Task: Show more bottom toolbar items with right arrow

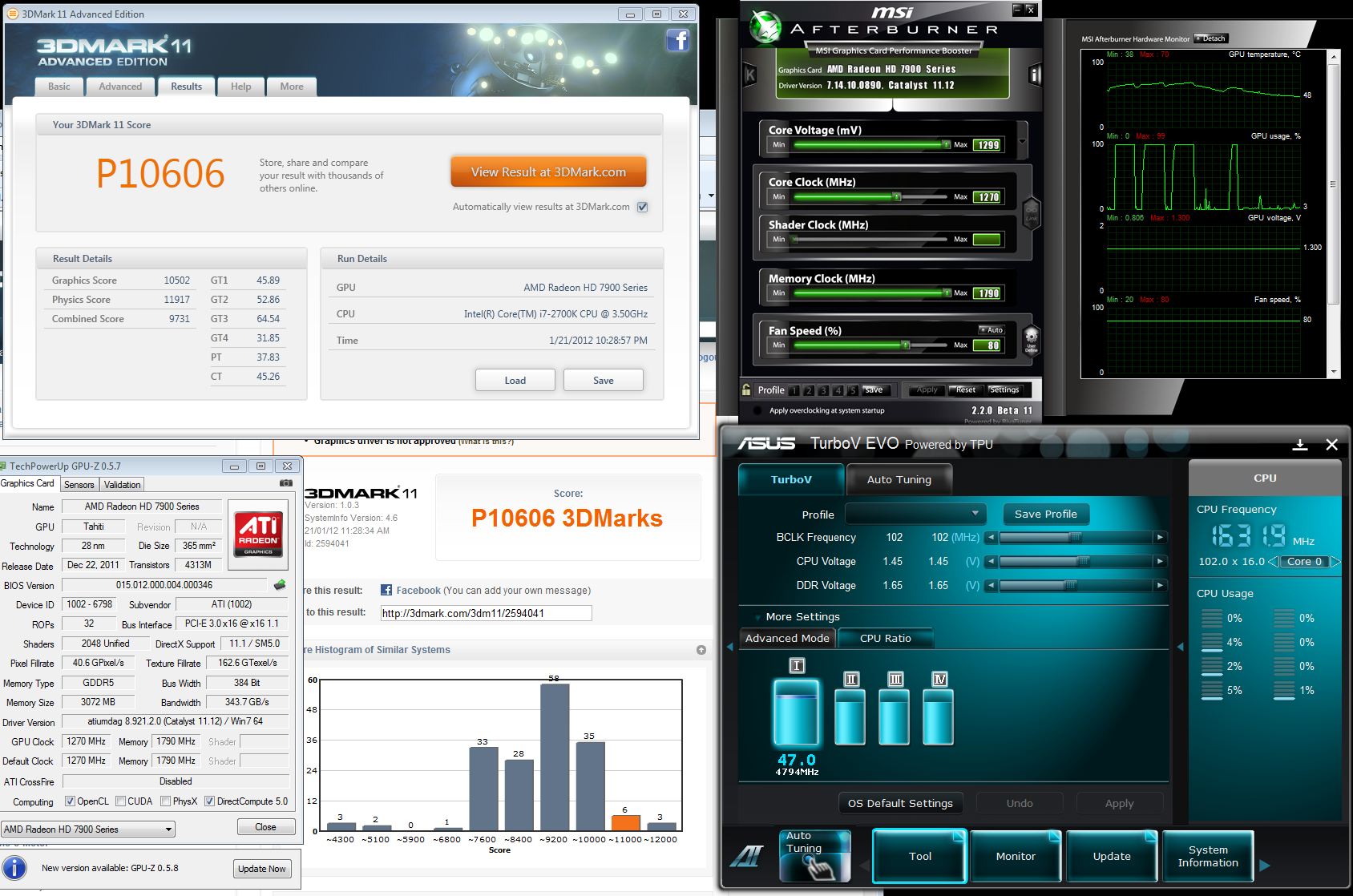Action: (1265, 866)
